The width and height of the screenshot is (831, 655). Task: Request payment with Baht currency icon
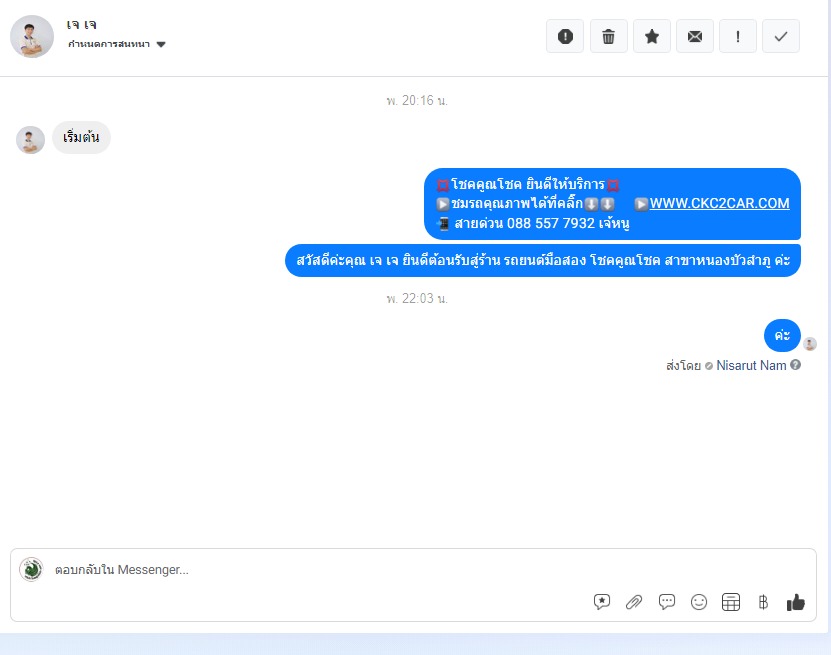[x=763, y=602]
